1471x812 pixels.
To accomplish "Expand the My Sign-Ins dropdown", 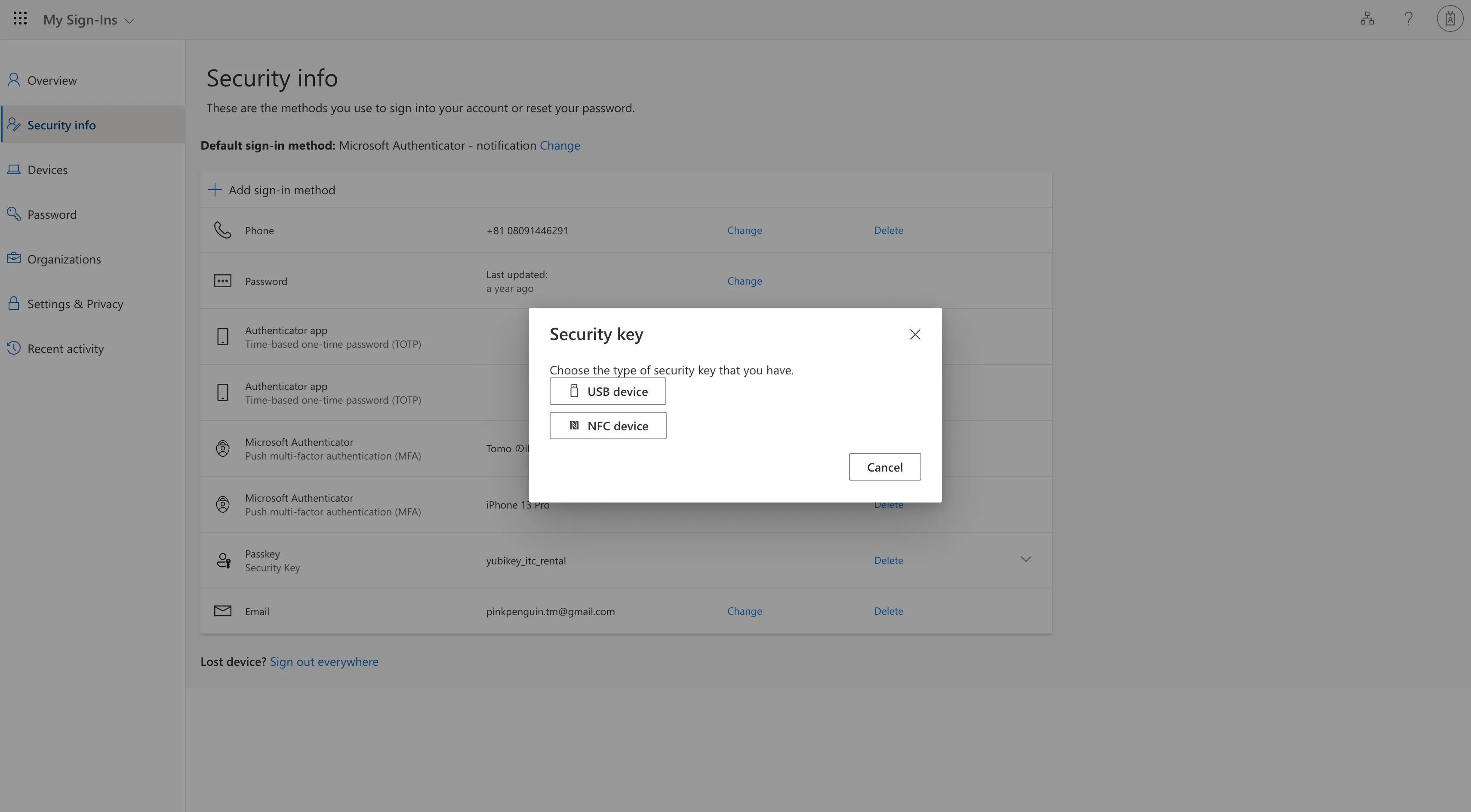I will pyautogui.click(x=129, y=21).
